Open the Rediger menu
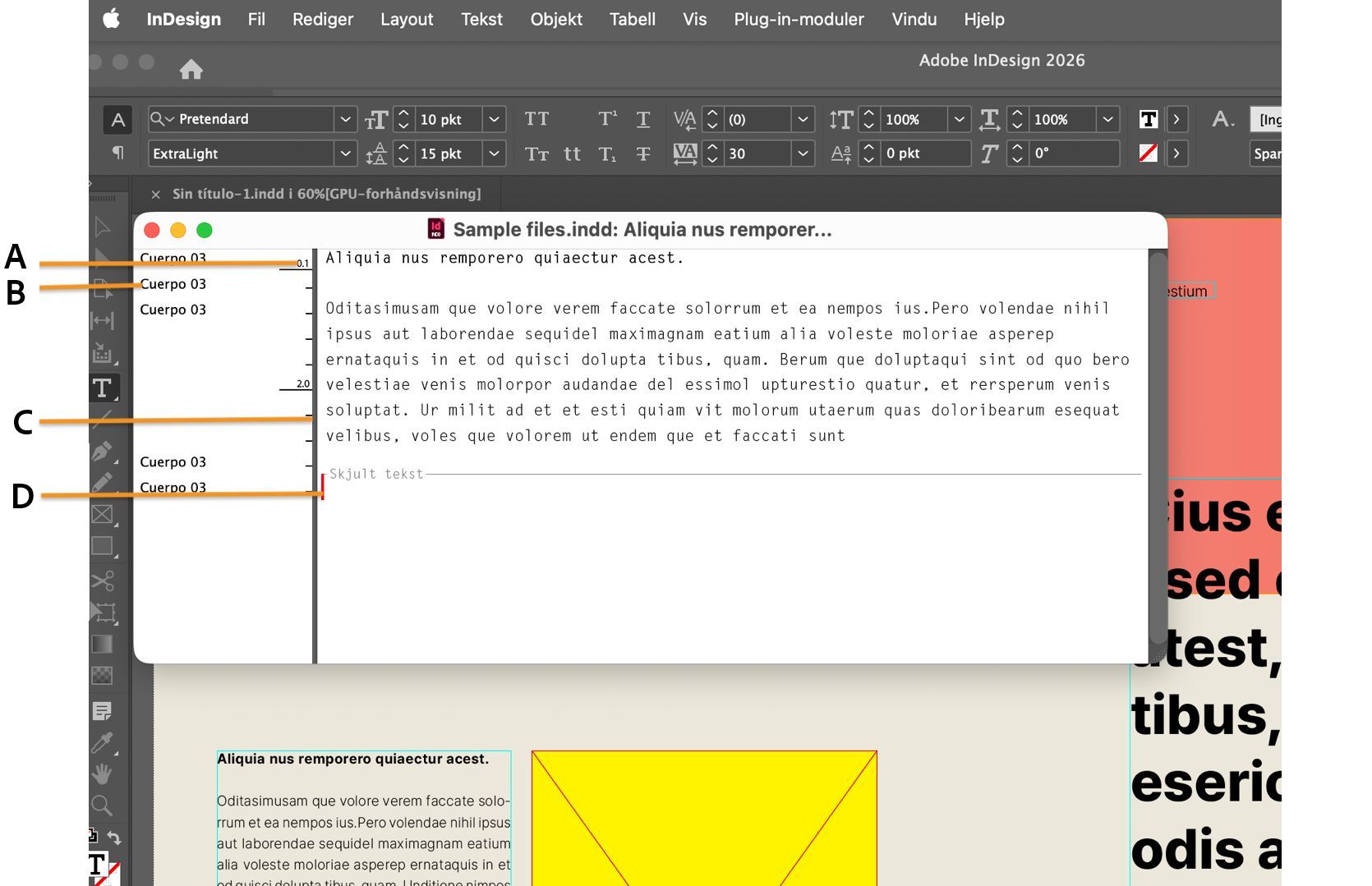This screenshot has height=886, width=1372. 323,19
